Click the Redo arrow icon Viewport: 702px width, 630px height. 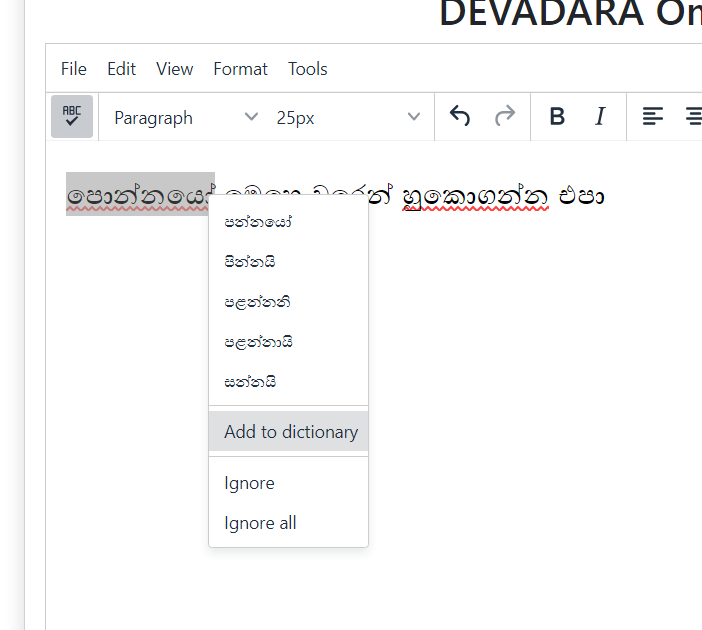pos(505,116)
